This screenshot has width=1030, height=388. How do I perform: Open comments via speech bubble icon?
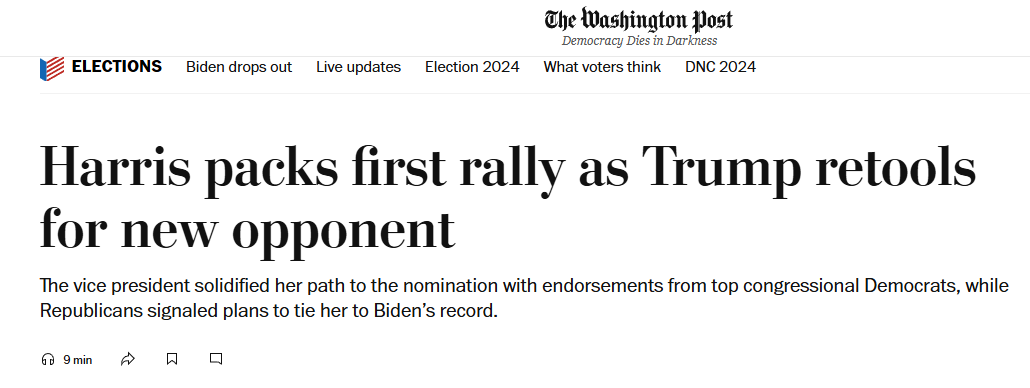(x=215, y=358)
